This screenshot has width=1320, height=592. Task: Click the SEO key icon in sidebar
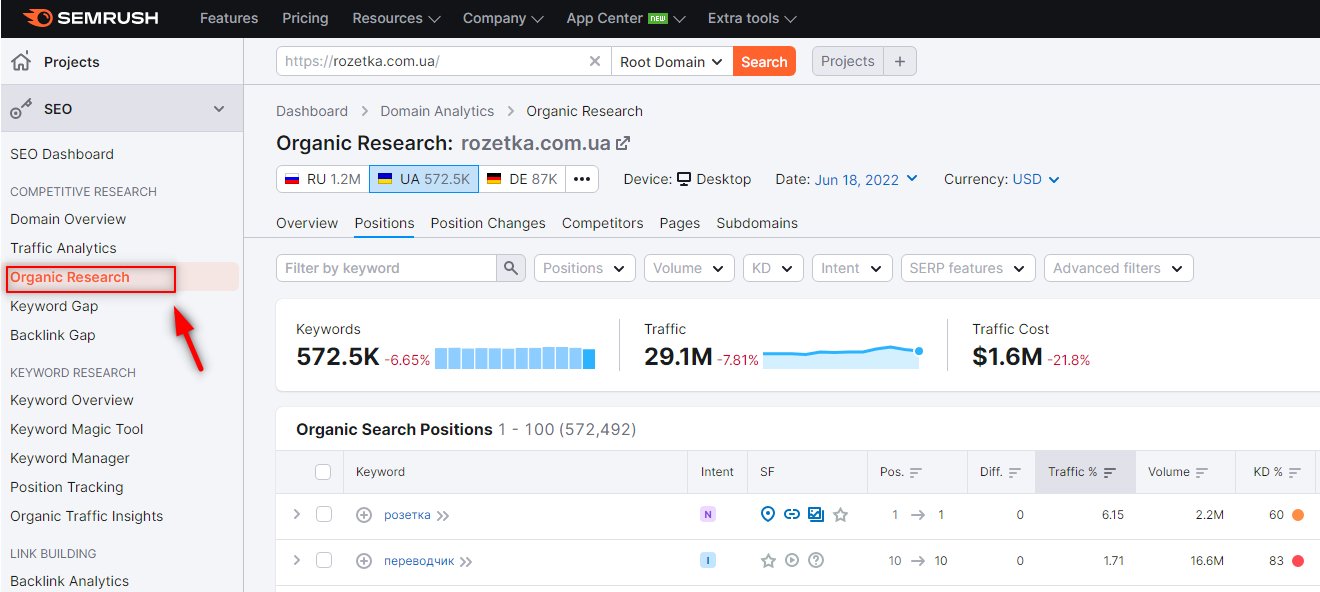21,109
